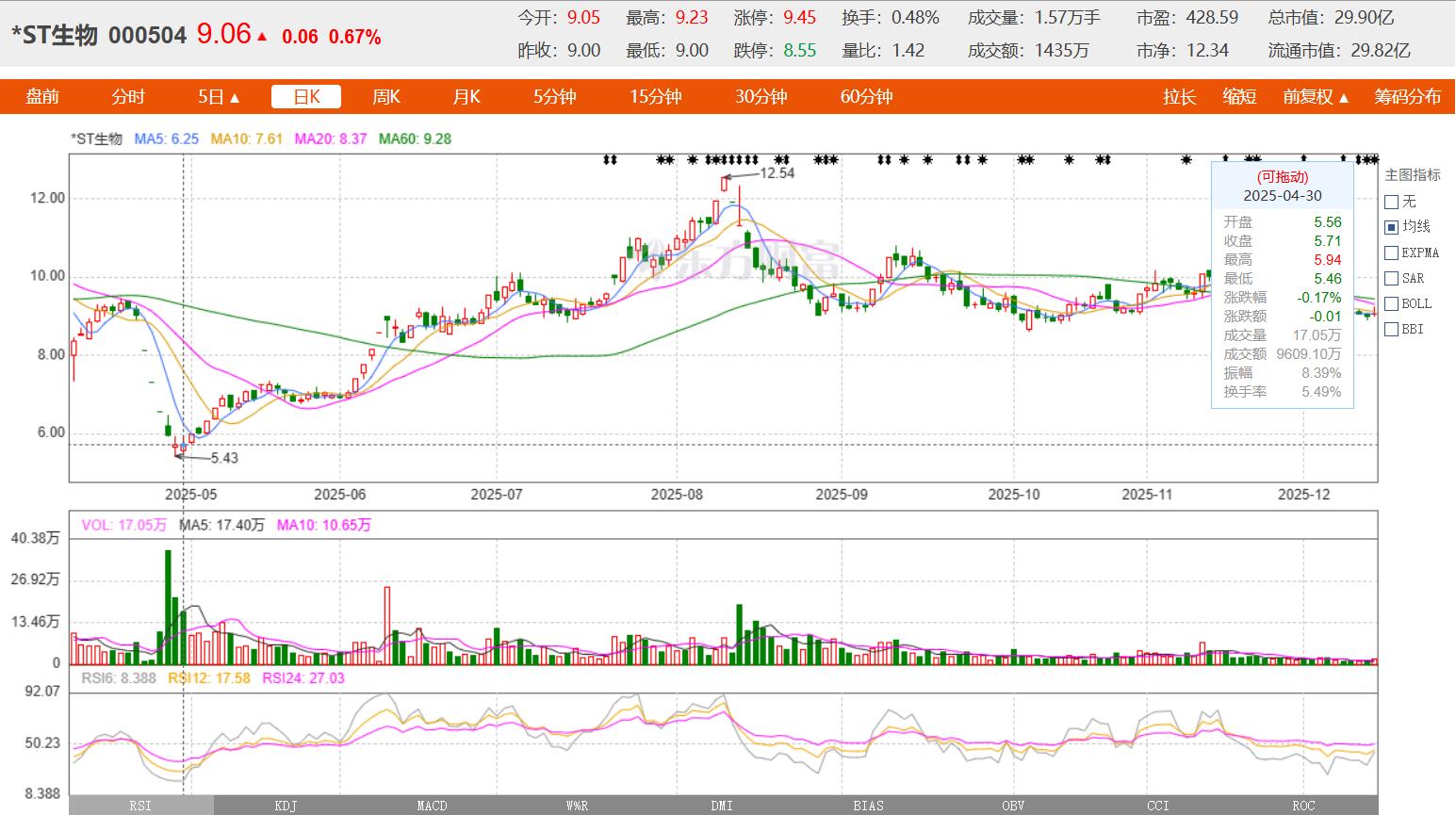Switch to the KDJ indicator tab
The image size is (1456, 815).
click(x=286, y=806)
